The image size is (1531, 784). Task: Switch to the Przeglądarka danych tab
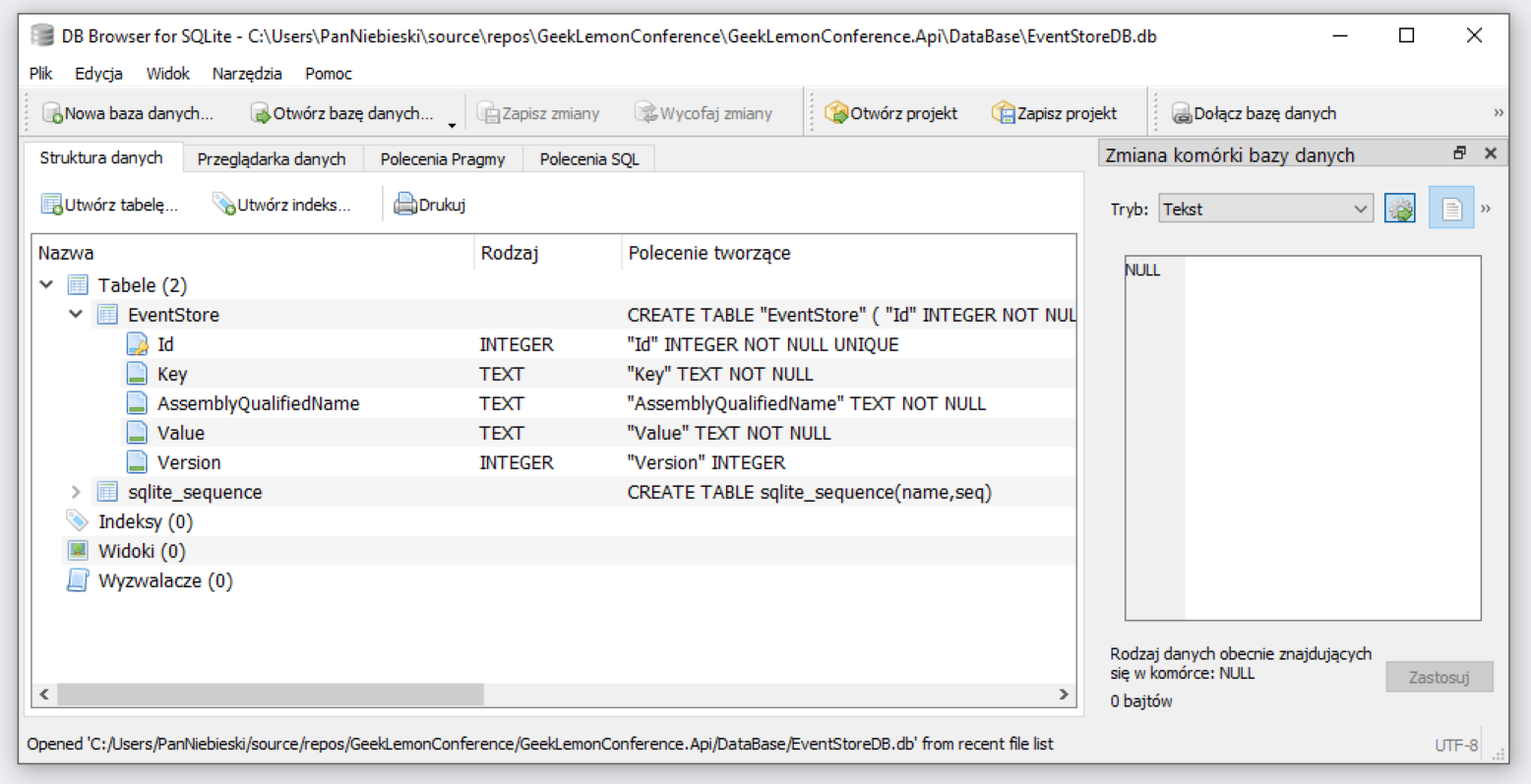[272, 159]
